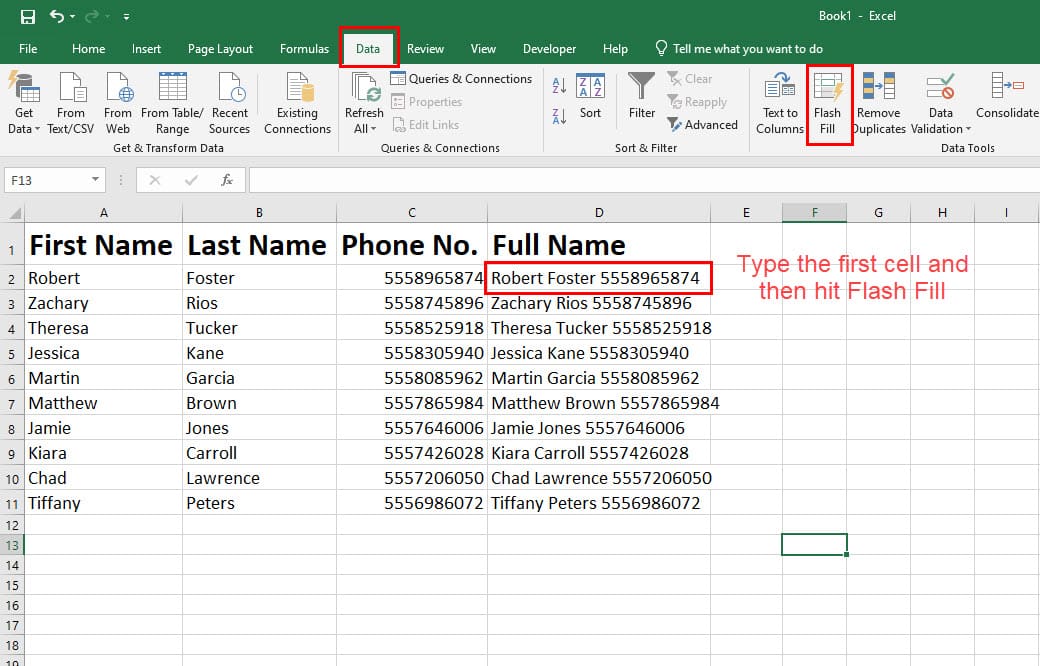Click Advanced filter option

pos(704,124)
